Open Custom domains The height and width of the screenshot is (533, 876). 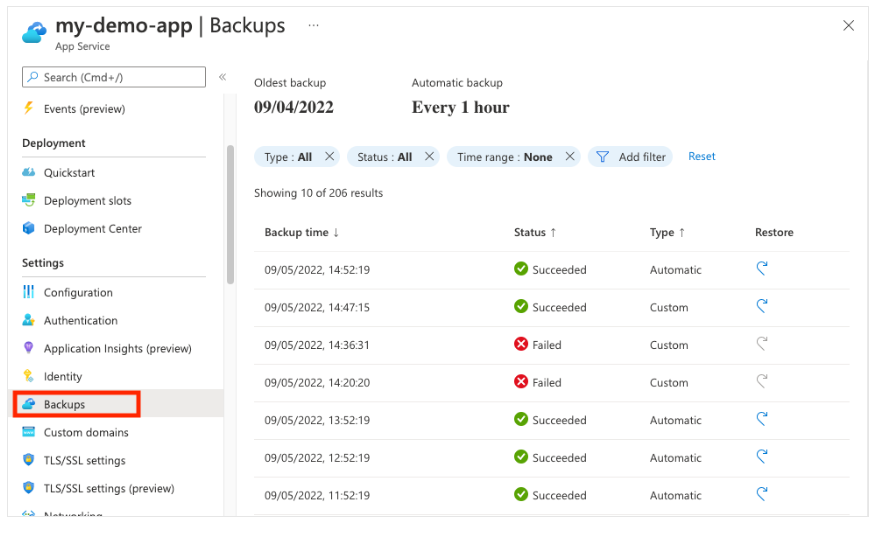[x=86, y=432]
